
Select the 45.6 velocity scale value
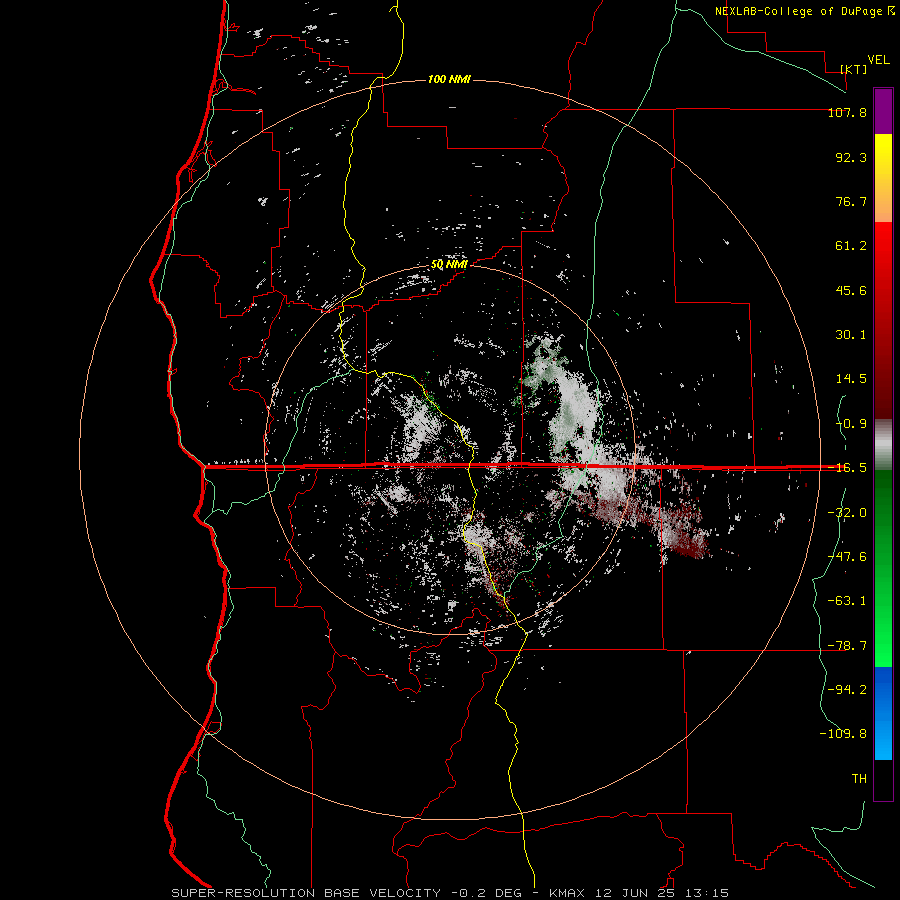(851, 290)
